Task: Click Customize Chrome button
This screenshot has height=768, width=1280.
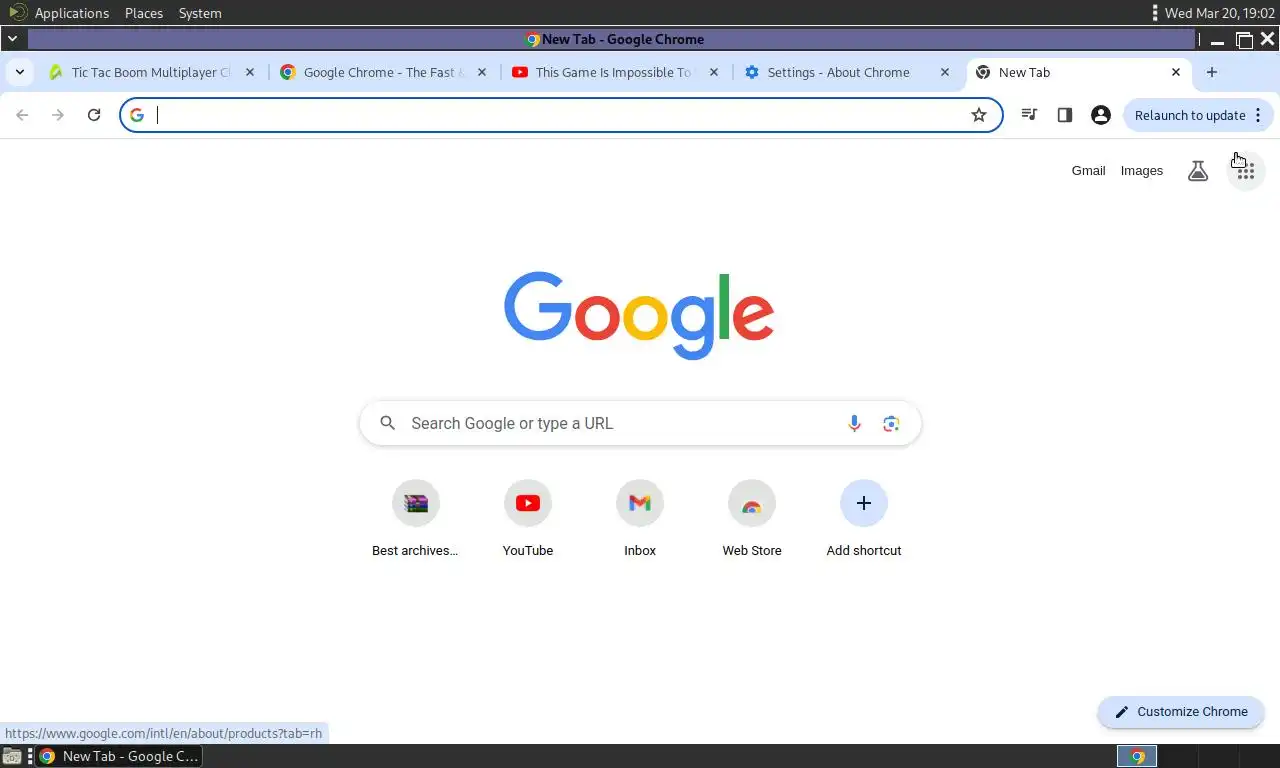Action: point(1181,712)
